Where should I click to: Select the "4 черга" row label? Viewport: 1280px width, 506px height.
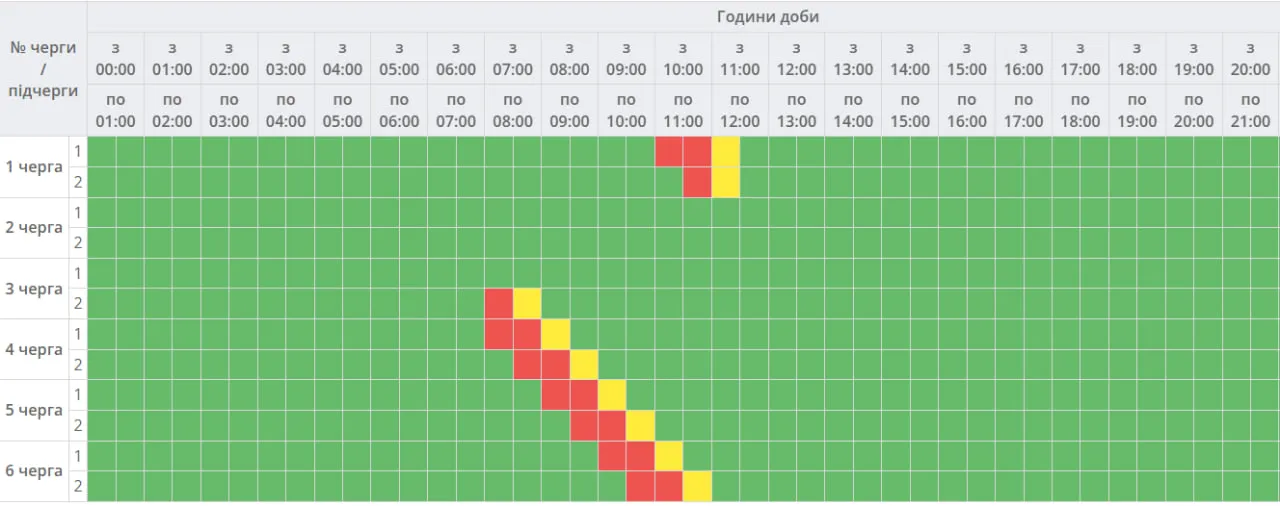click(34, 350)
